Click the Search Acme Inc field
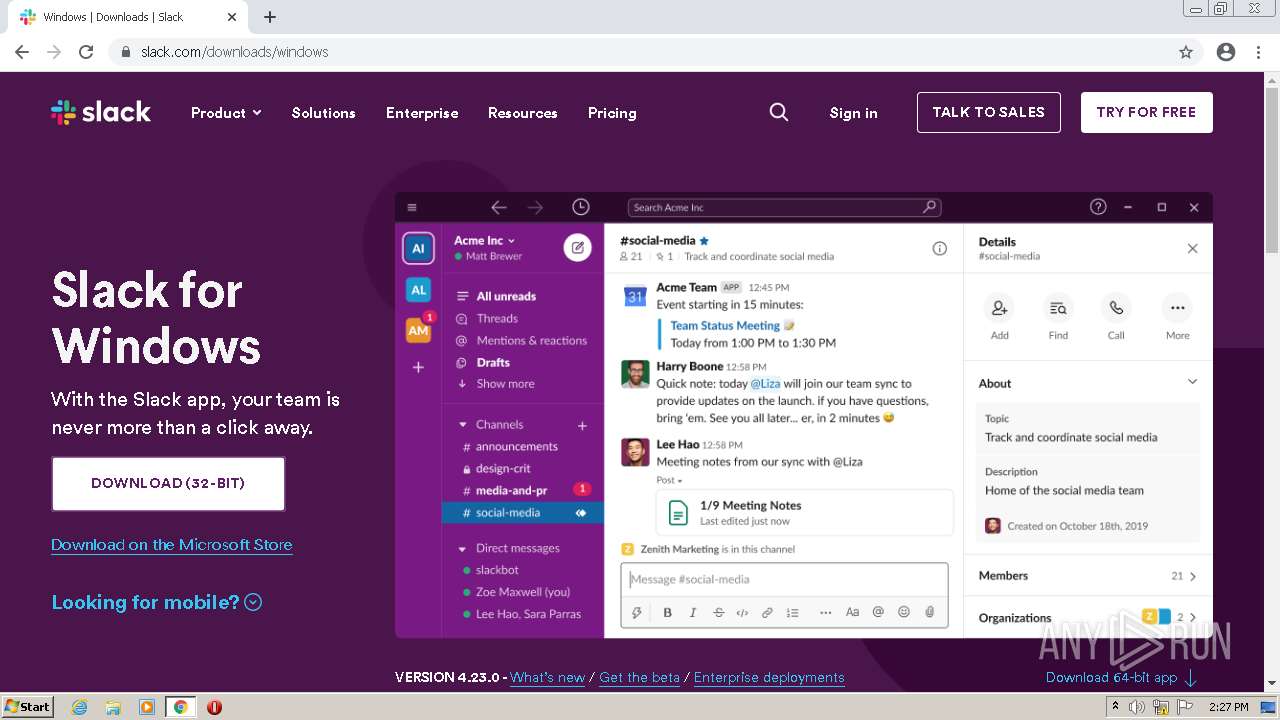 pyautogui.click(x=784, y=207)
